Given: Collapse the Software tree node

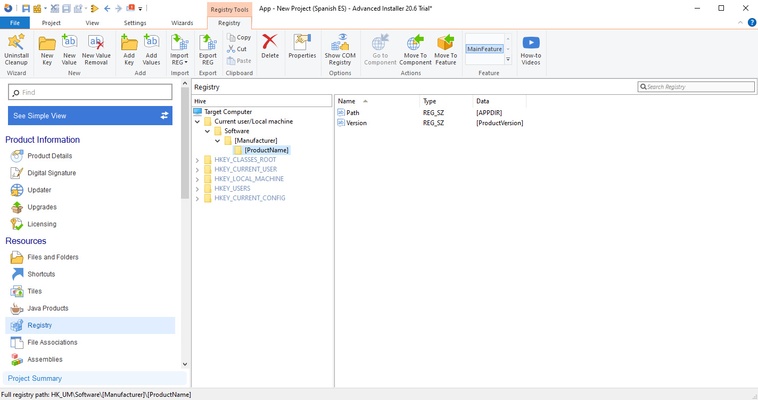Looking at the screenshot, I should click(207, 131).
